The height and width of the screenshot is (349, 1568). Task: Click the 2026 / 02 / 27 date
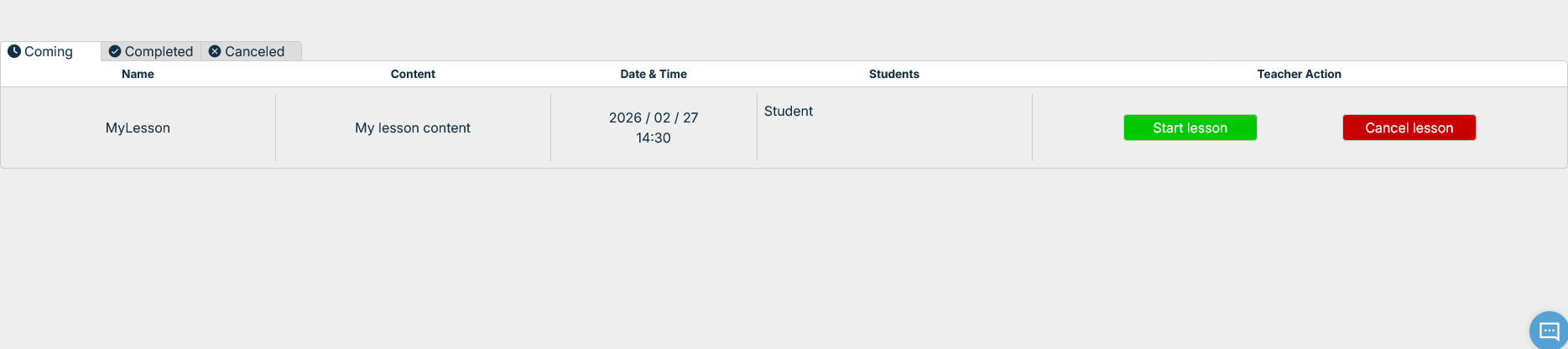[x=654, y=117]
